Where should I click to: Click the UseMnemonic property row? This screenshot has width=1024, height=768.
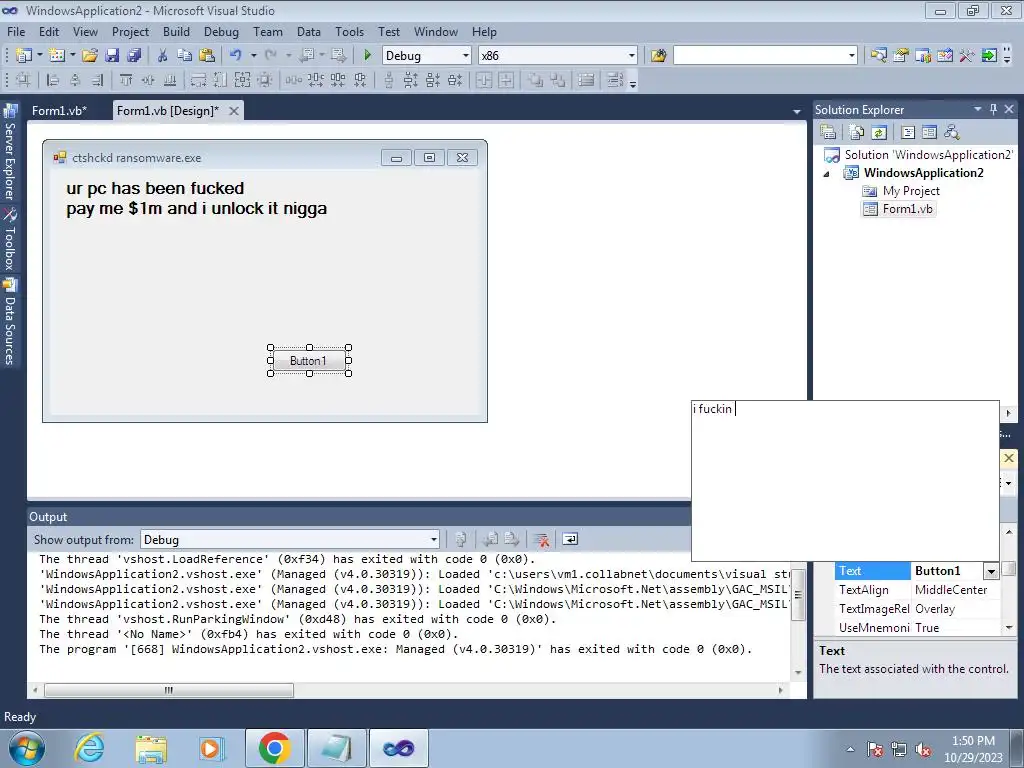coord(917,628)
